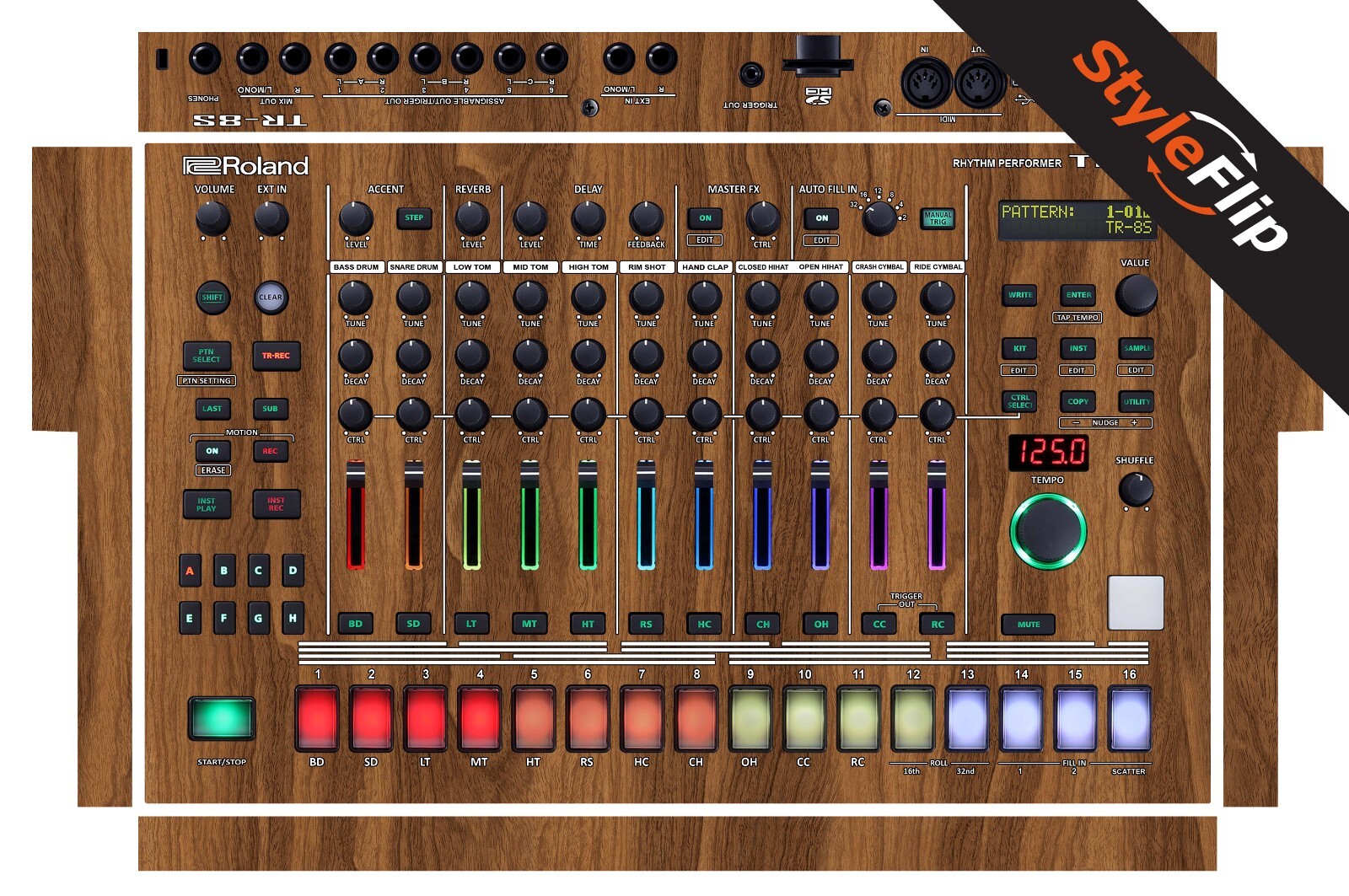
Task: Select the SD instrument button
Action: tap(413, 624)
